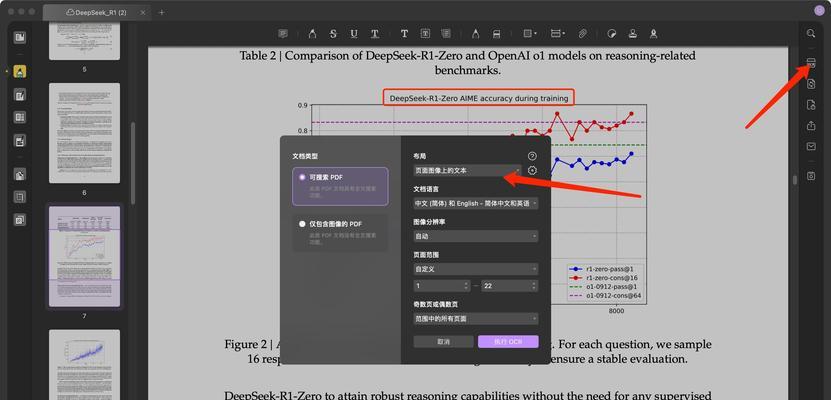Click the start page field showing 1

coord(442,286)
